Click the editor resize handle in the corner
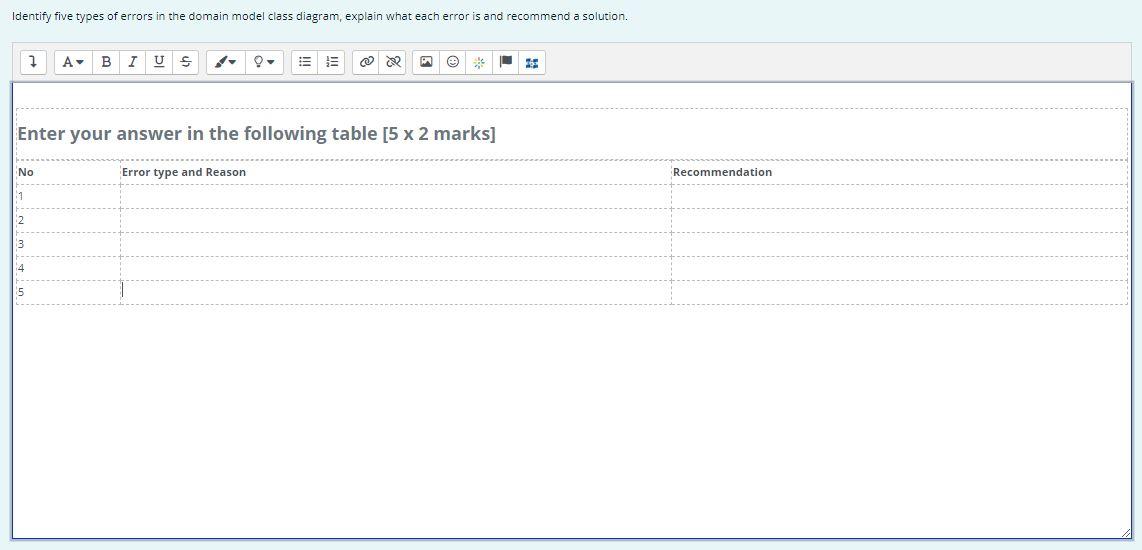Viewport: 1142px width, 550px height. 1126,533
